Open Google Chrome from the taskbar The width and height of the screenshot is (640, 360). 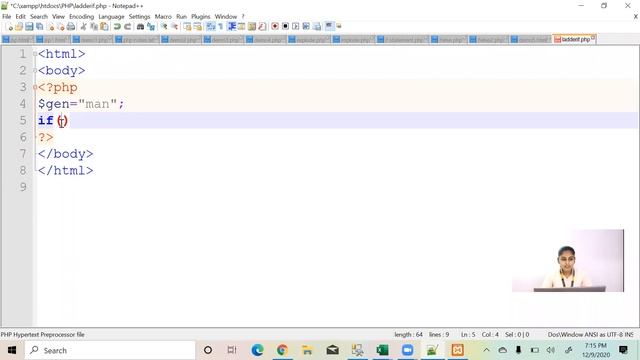(x=282, y=350)
